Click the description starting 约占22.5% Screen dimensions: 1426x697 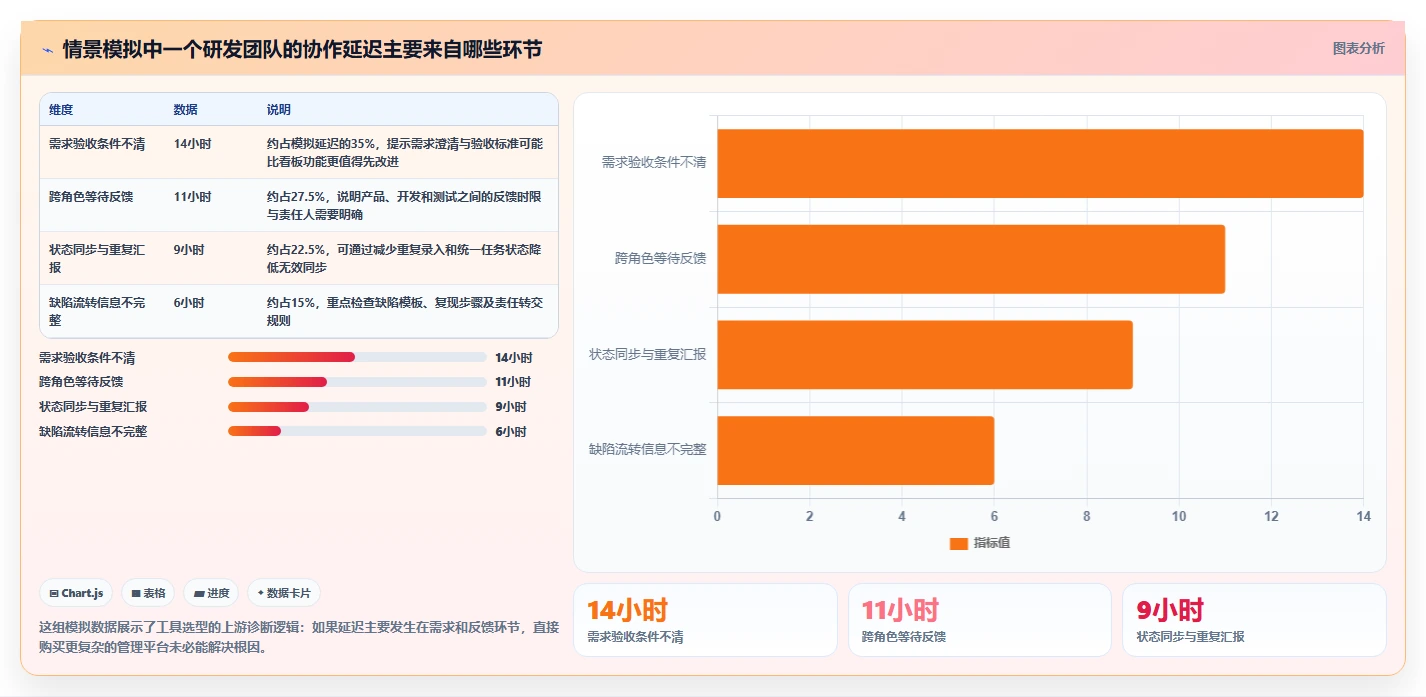tap(405, 258)
